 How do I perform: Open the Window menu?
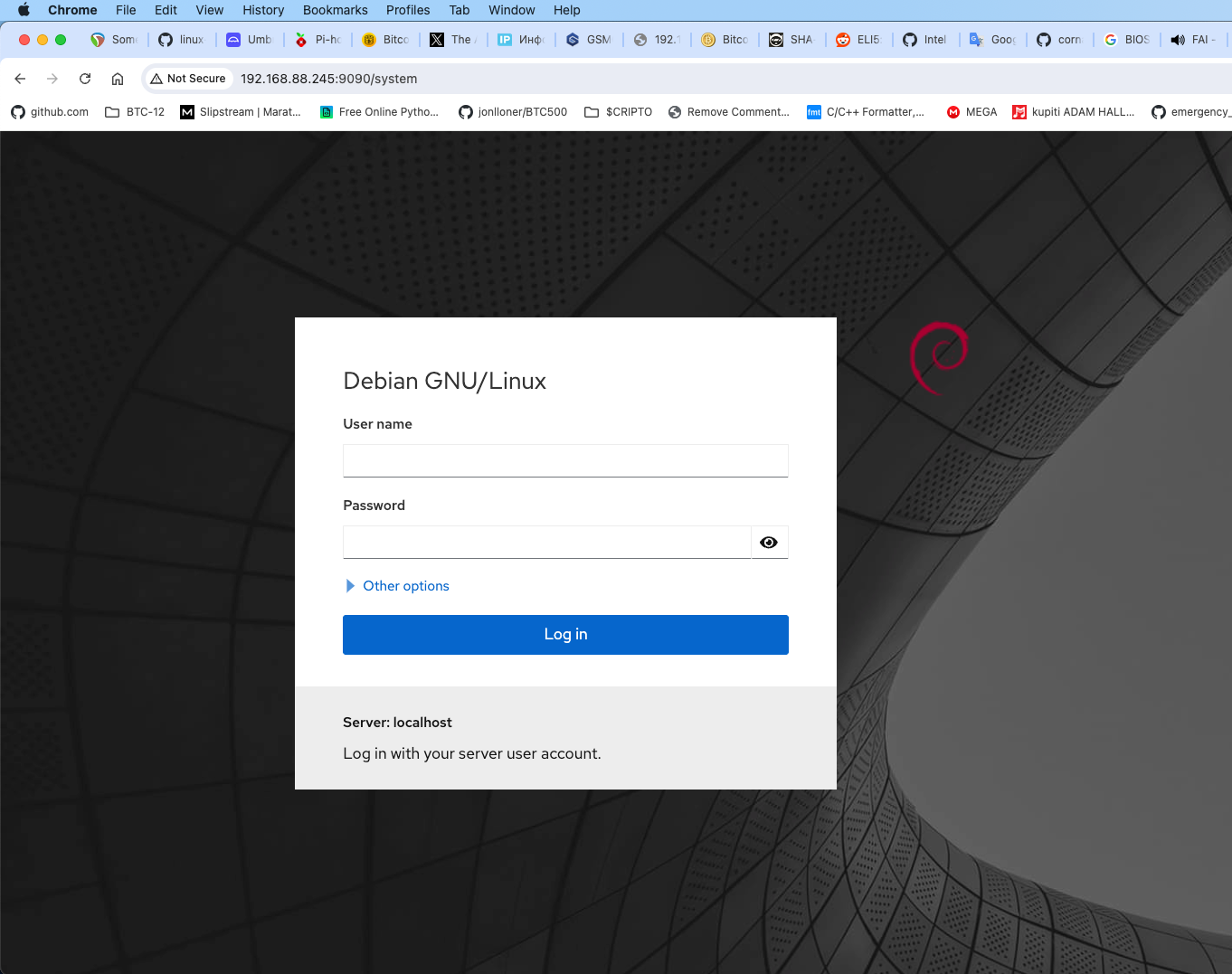tap(512, 10)
